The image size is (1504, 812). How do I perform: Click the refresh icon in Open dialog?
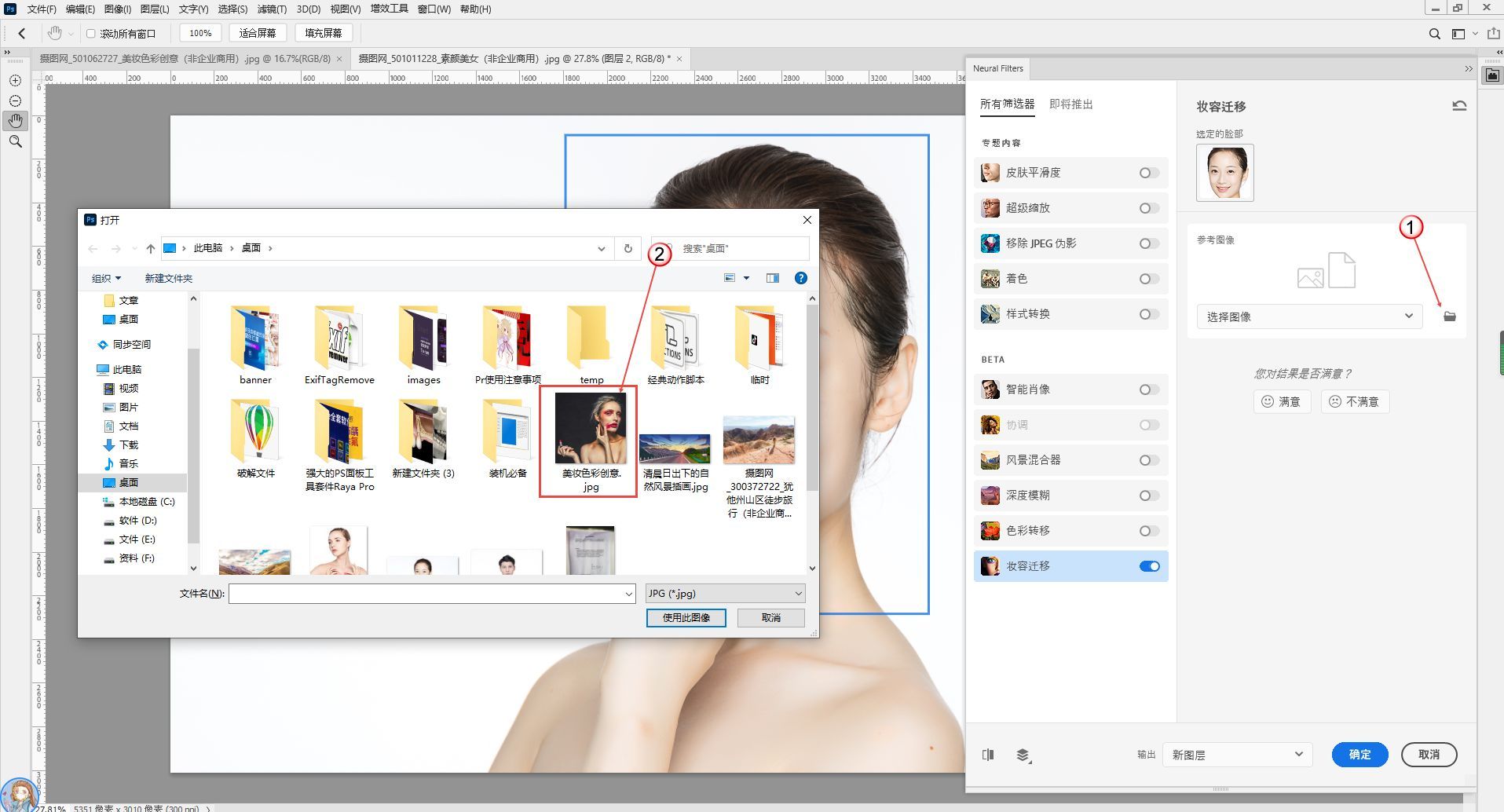pyautogui.click(x=628, y=248)
